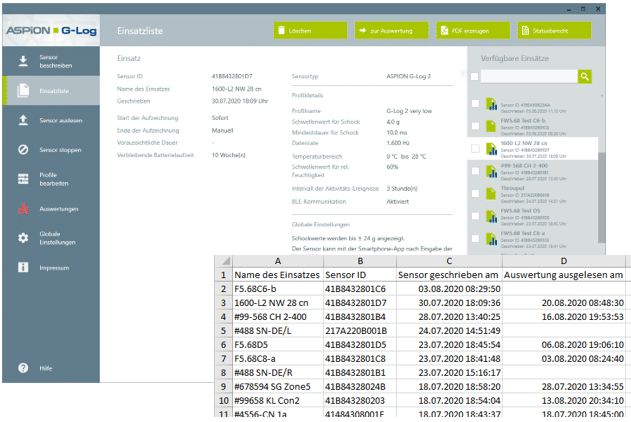Tick checkbox of the entry written 03.08.2020 11:10
Image resolution: width=631 pixels, height=422 pixels.
[475, 103]
